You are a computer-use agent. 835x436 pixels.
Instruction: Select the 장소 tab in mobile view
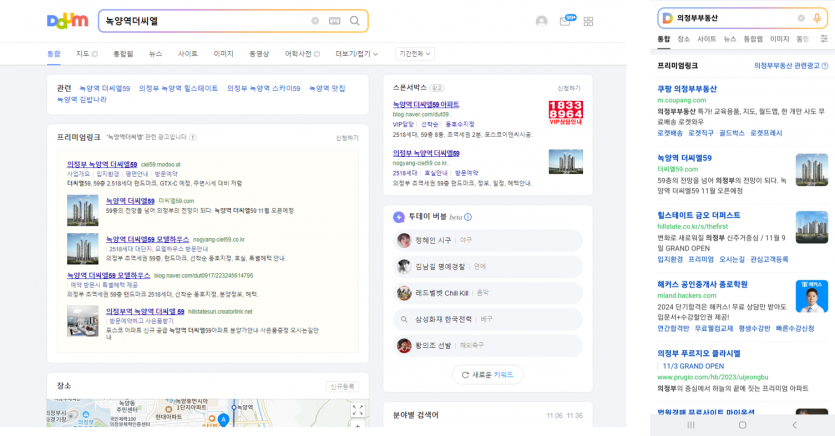683,39
